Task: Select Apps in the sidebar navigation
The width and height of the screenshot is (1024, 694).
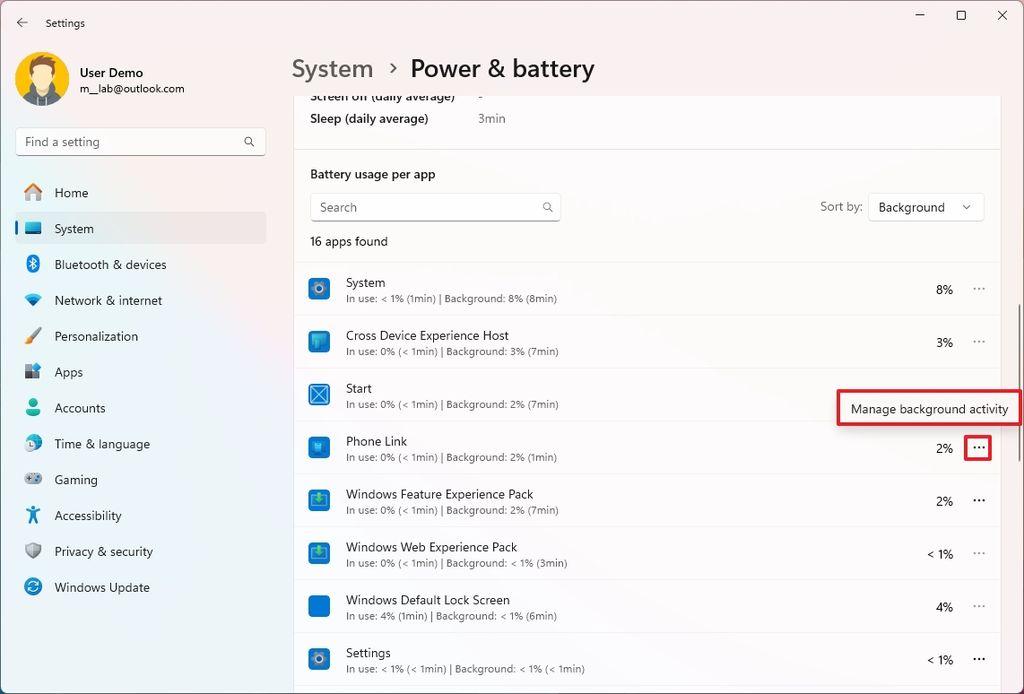Action: point(68,371)
